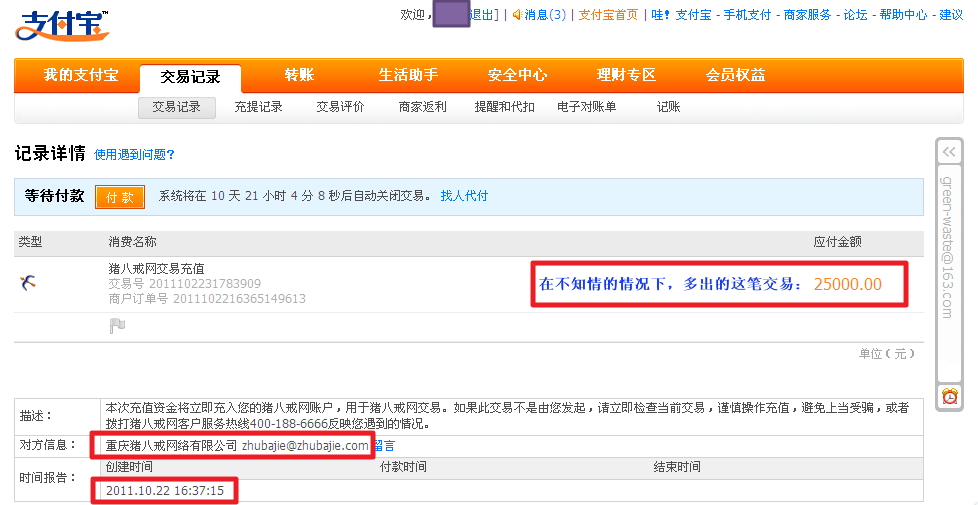Click the 单位(元) label
This screenshot has width=978, height=505.
pos(886,354)
